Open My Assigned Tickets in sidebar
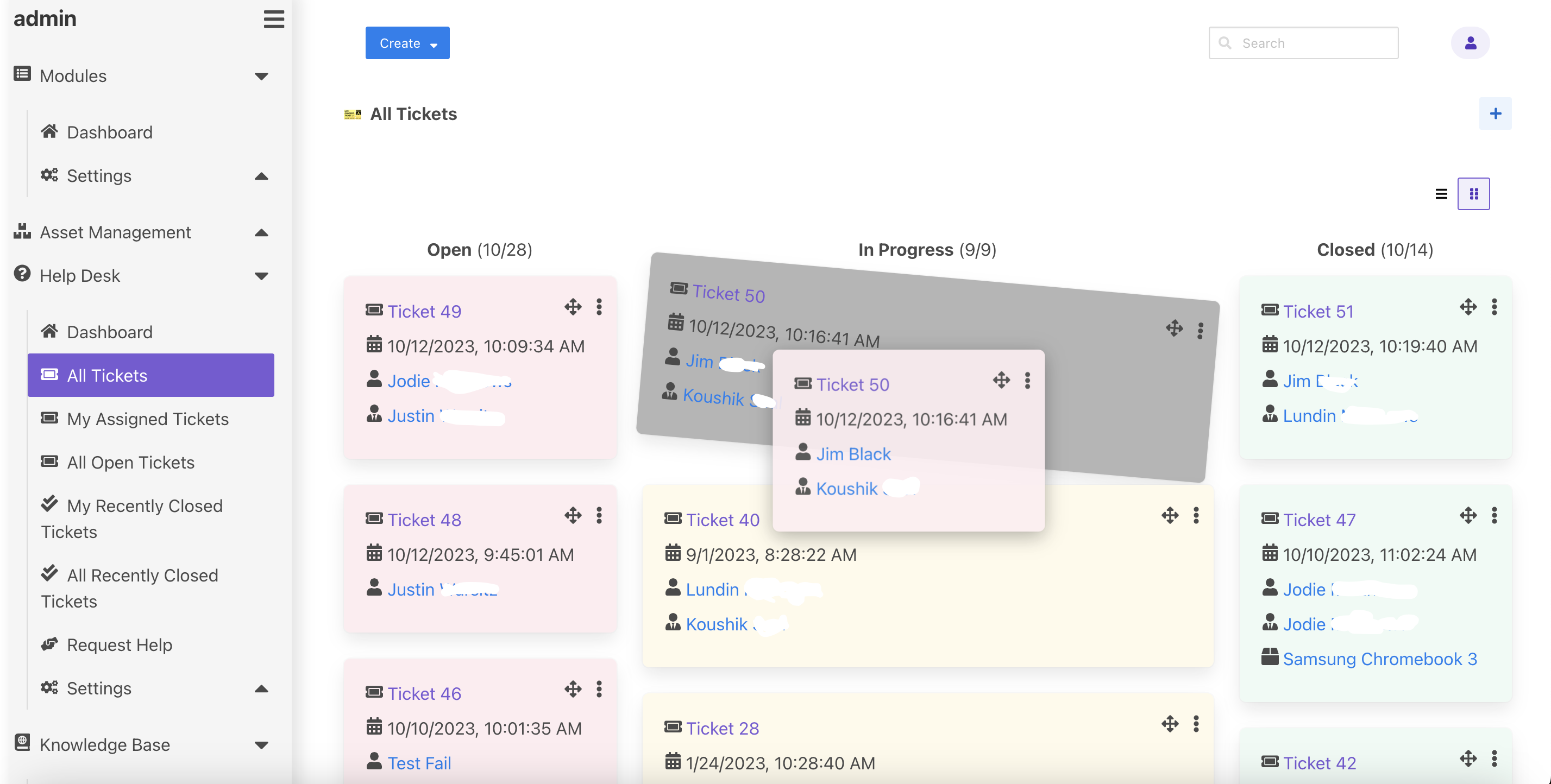1551x784 pixels. pyautogui.click(x=148, y=419)
